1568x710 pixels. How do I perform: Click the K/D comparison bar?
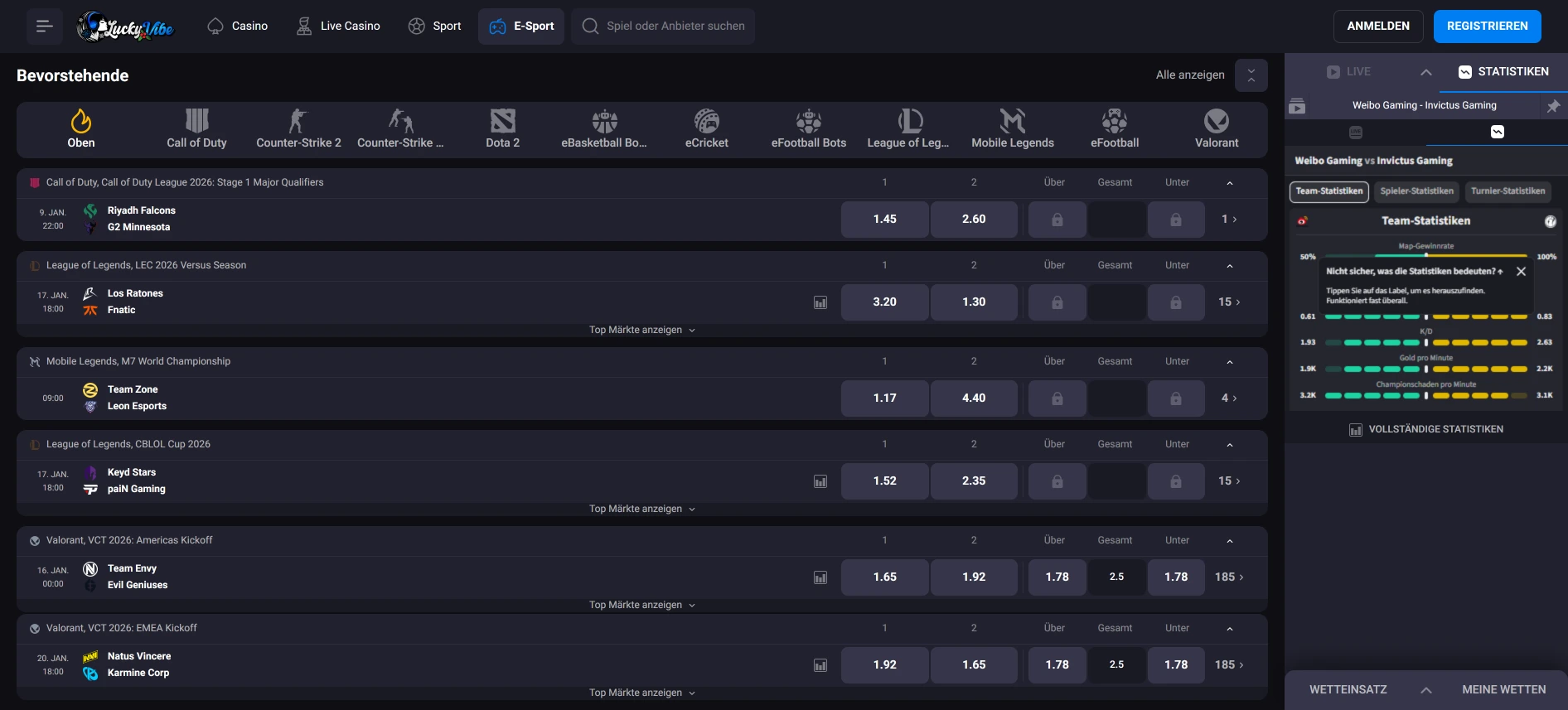click(1425, 342)
